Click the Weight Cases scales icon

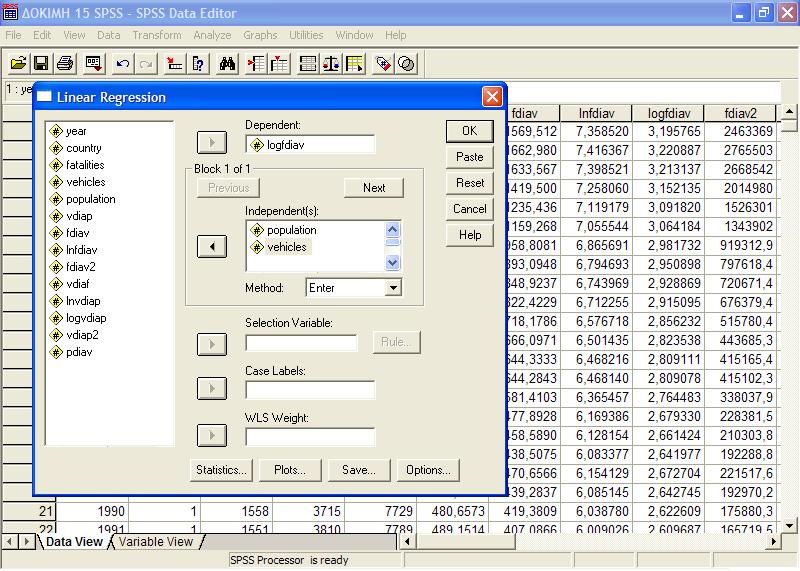(x=331, y=64)
